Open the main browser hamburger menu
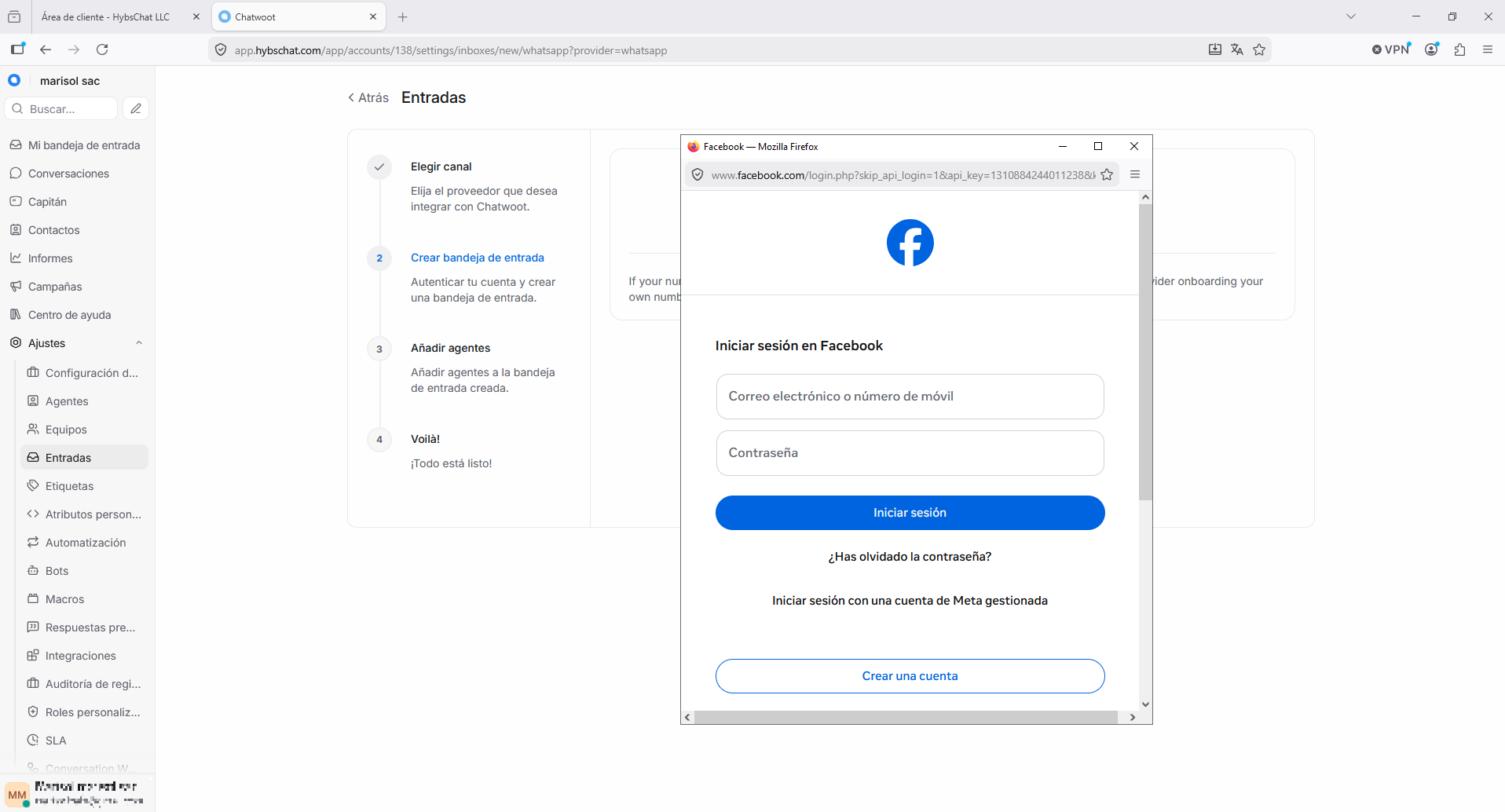The width and height of the screenshot is (1505, 812). tap(1488, 49)
